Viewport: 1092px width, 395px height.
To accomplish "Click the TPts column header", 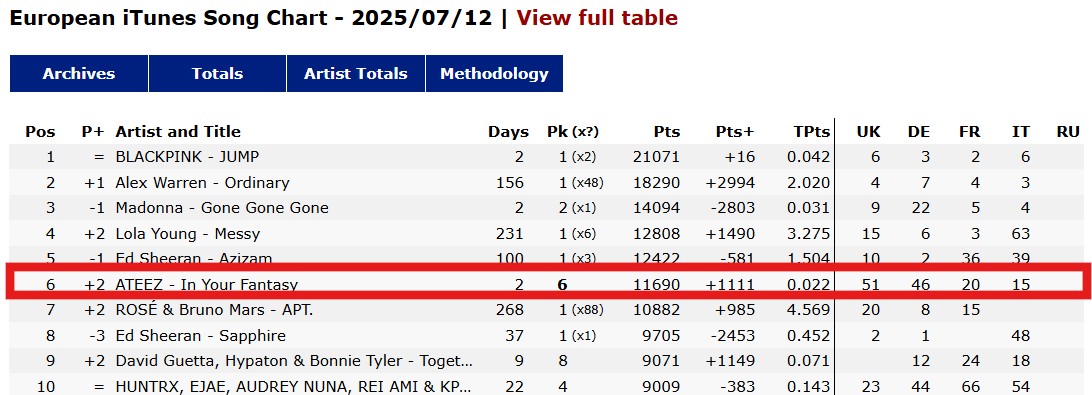I will [x=811, y=132].
